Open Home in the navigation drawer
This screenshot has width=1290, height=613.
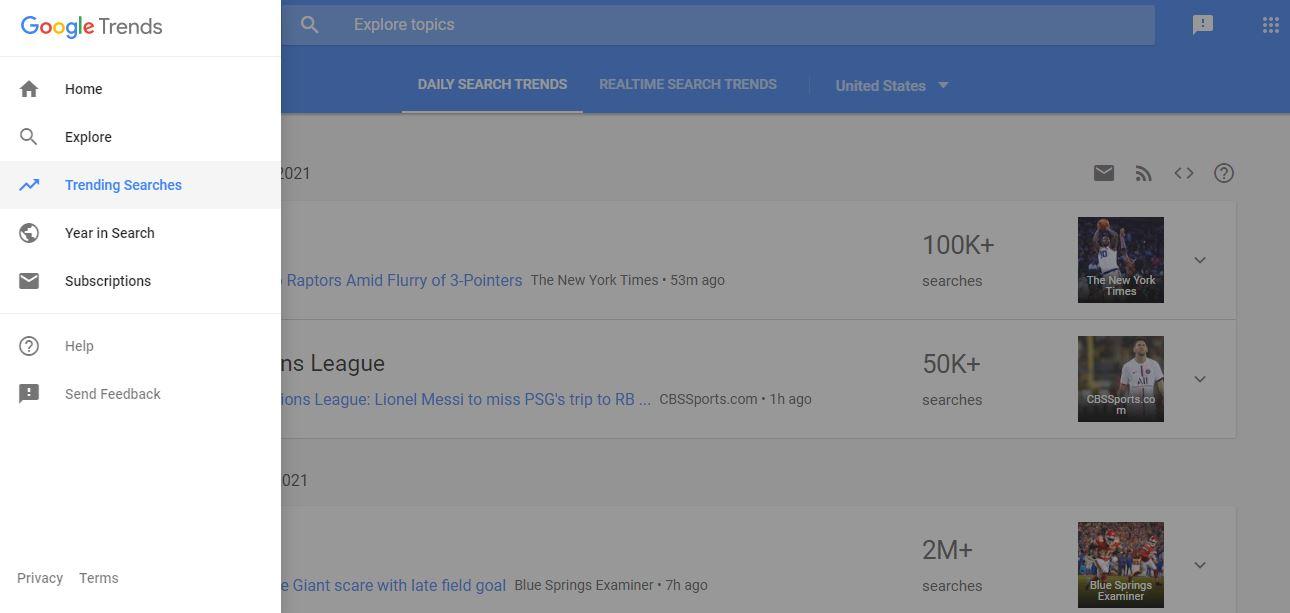140,89
